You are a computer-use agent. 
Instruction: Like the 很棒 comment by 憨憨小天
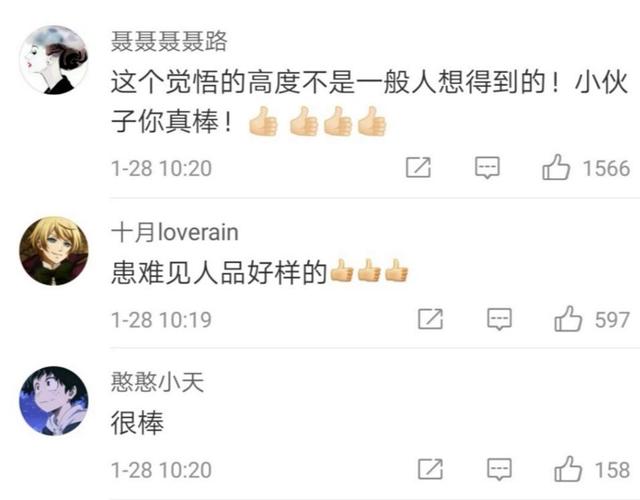coord(568,469)
